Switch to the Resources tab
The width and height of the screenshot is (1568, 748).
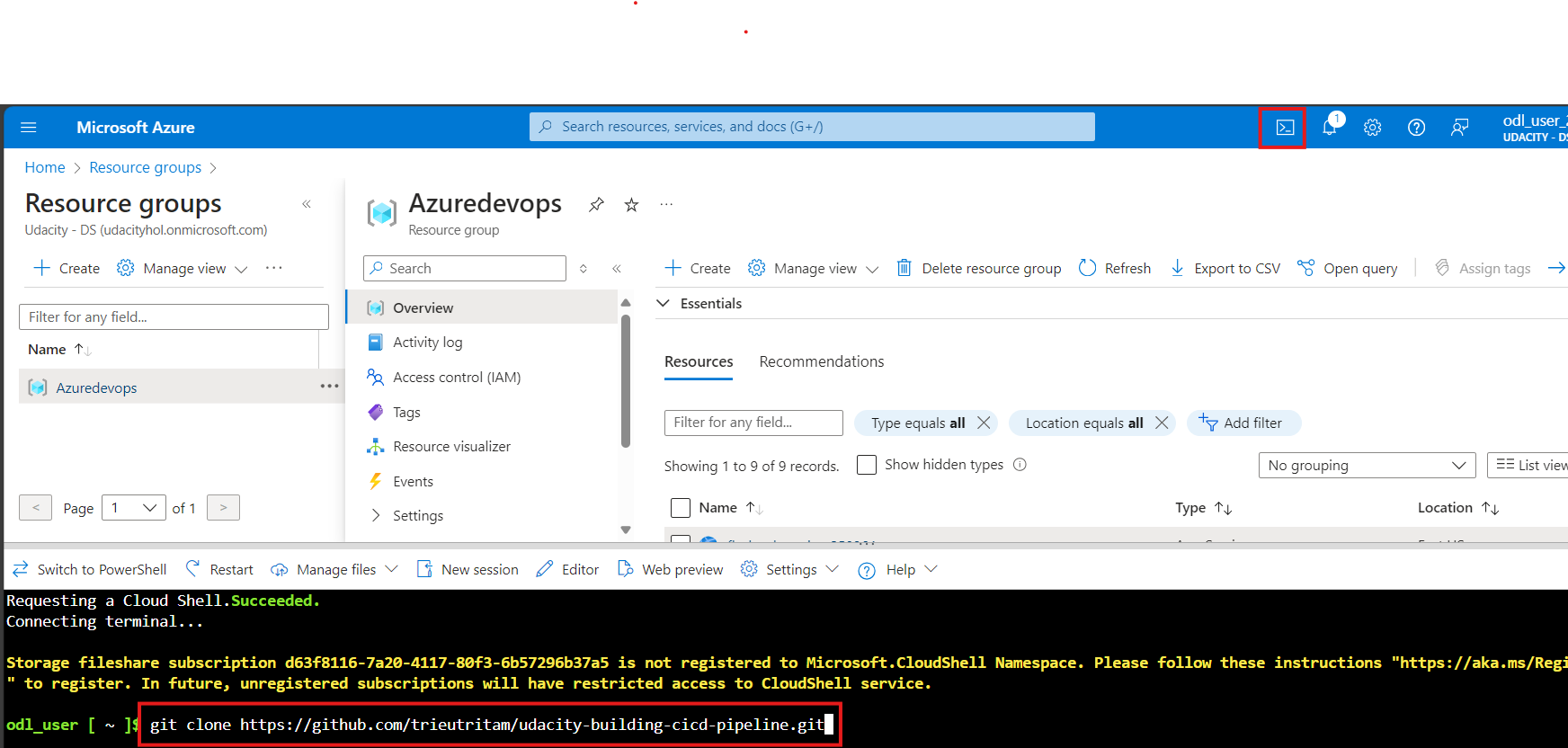click(x=699, y=361)
